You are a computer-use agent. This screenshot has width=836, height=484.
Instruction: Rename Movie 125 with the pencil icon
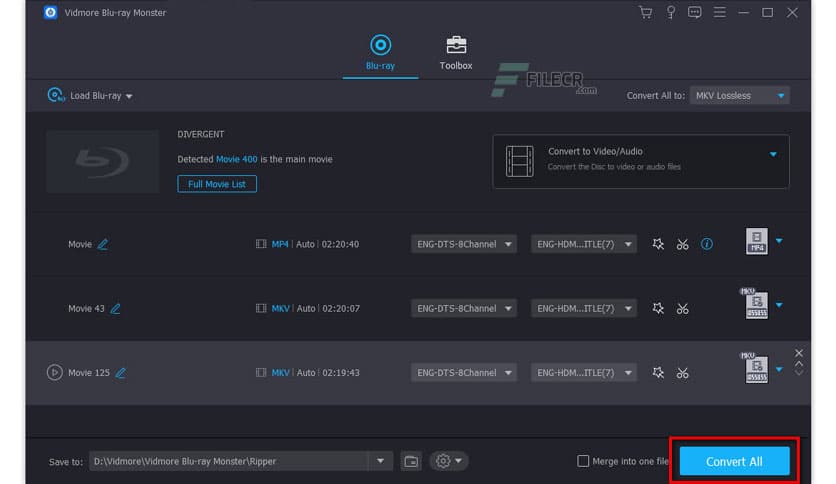tap(120, 373)
